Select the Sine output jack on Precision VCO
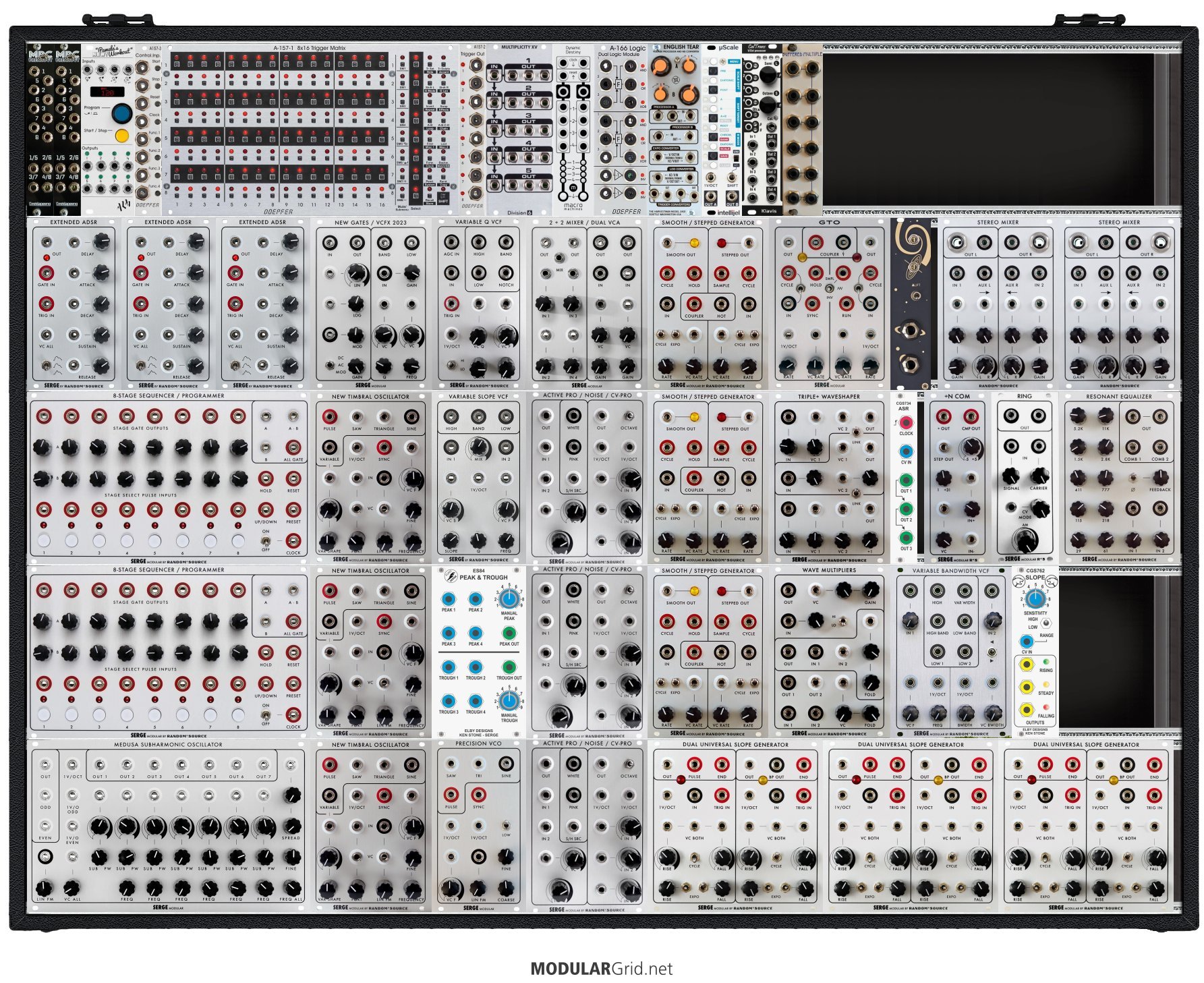This screenshot has width=1204, height=983. 505,764
